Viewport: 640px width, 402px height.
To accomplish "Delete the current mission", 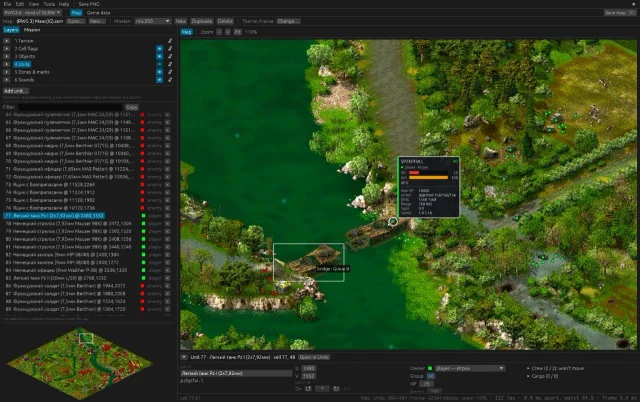I will click(x=225, y=21).
